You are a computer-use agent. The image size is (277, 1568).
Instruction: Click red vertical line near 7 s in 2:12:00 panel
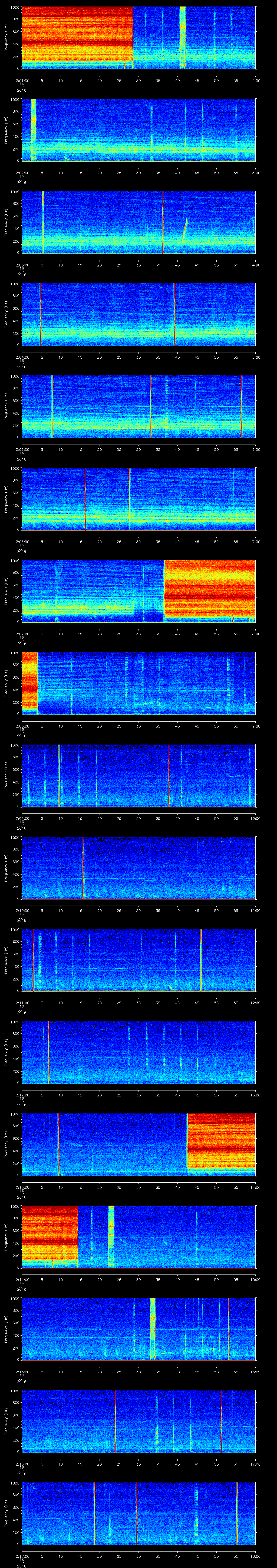point(48,1052)
